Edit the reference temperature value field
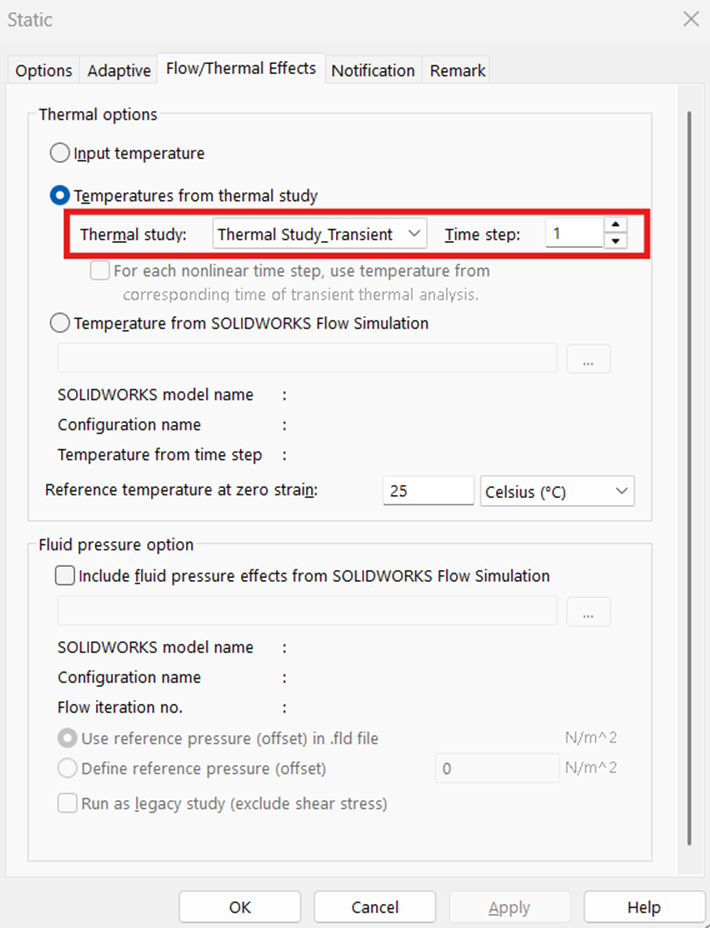Image resolution: width=710 pixels, height=928 pixels. (427, 490)
